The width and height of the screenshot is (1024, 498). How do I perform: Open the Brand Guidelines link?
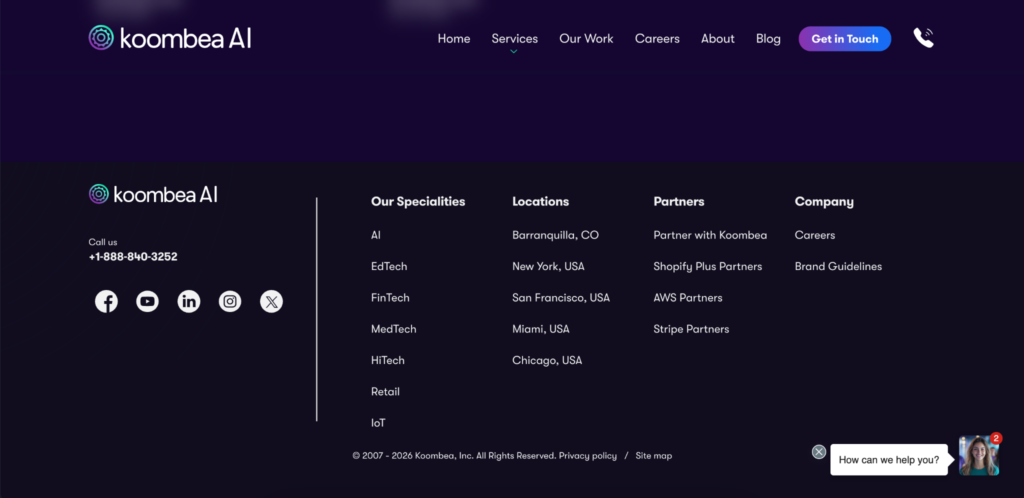(838, 267)
